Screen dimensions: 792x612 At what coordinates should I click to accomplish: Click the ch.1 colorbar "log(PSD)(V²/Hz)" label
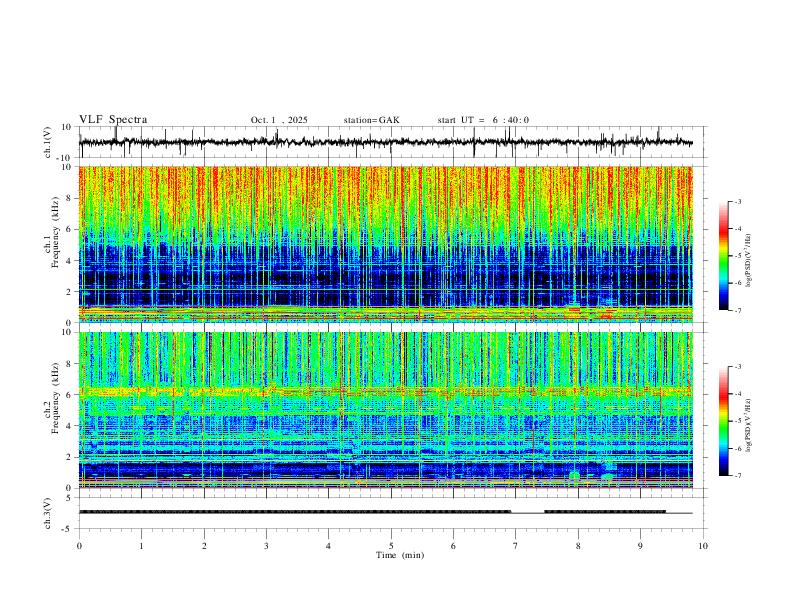point(748,261)
